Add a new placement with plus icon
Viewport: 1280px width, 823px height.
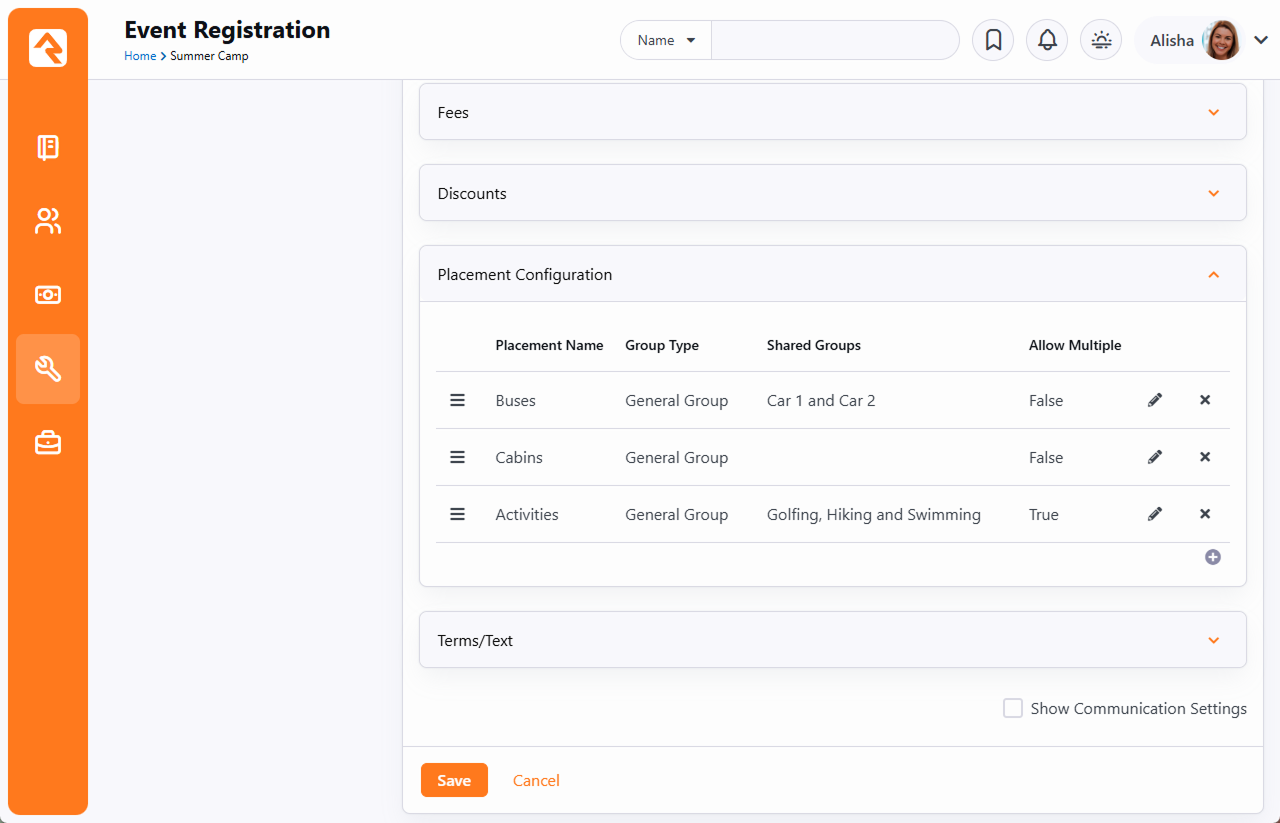point(1213,557)
